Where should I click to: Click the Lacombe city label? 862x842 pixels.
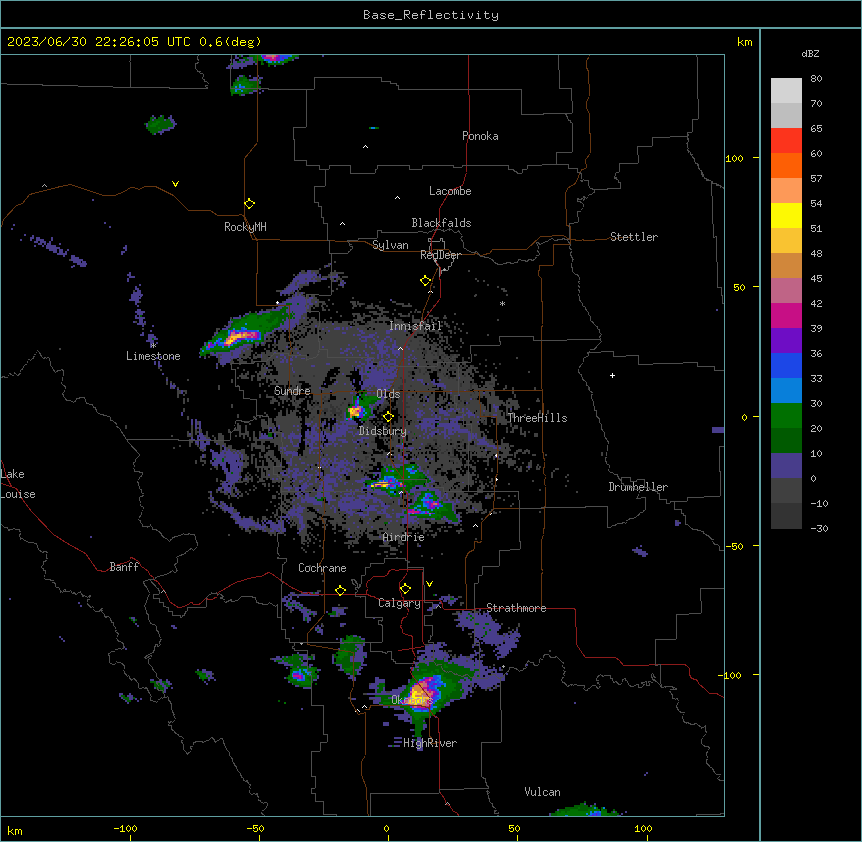[x=450, y=191]
